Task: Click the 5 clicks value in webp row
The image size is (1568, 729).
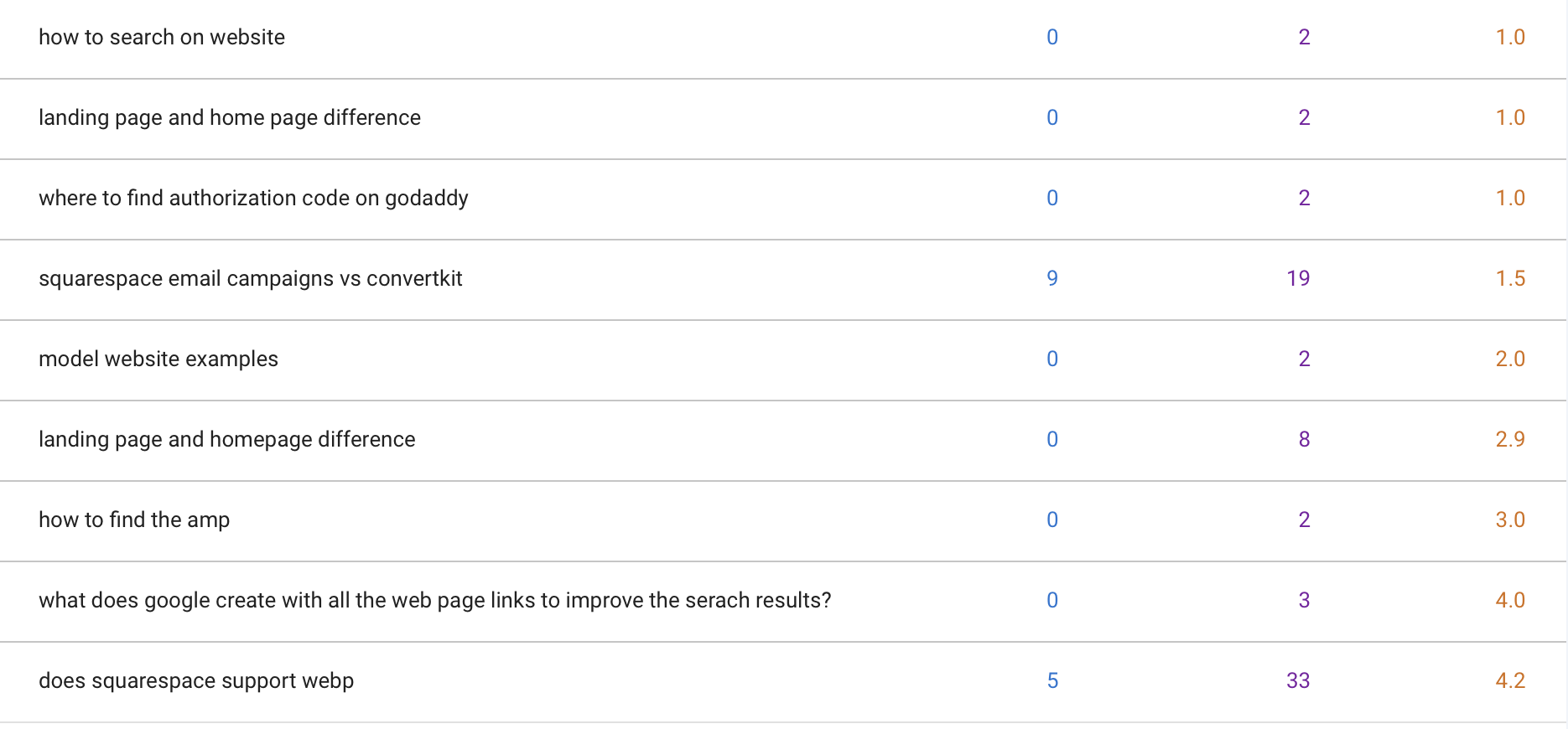Action: coord(1052,680)
